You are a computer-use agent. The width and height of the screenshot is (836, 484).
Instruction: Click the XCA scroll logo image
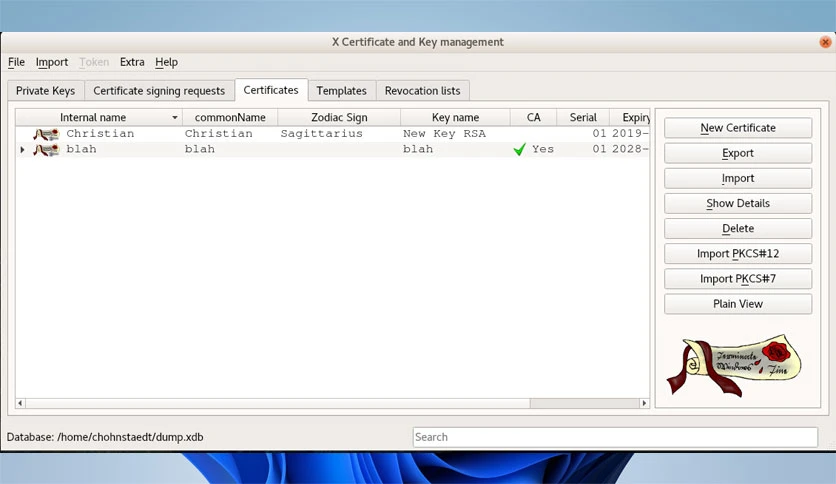point(734,365)
